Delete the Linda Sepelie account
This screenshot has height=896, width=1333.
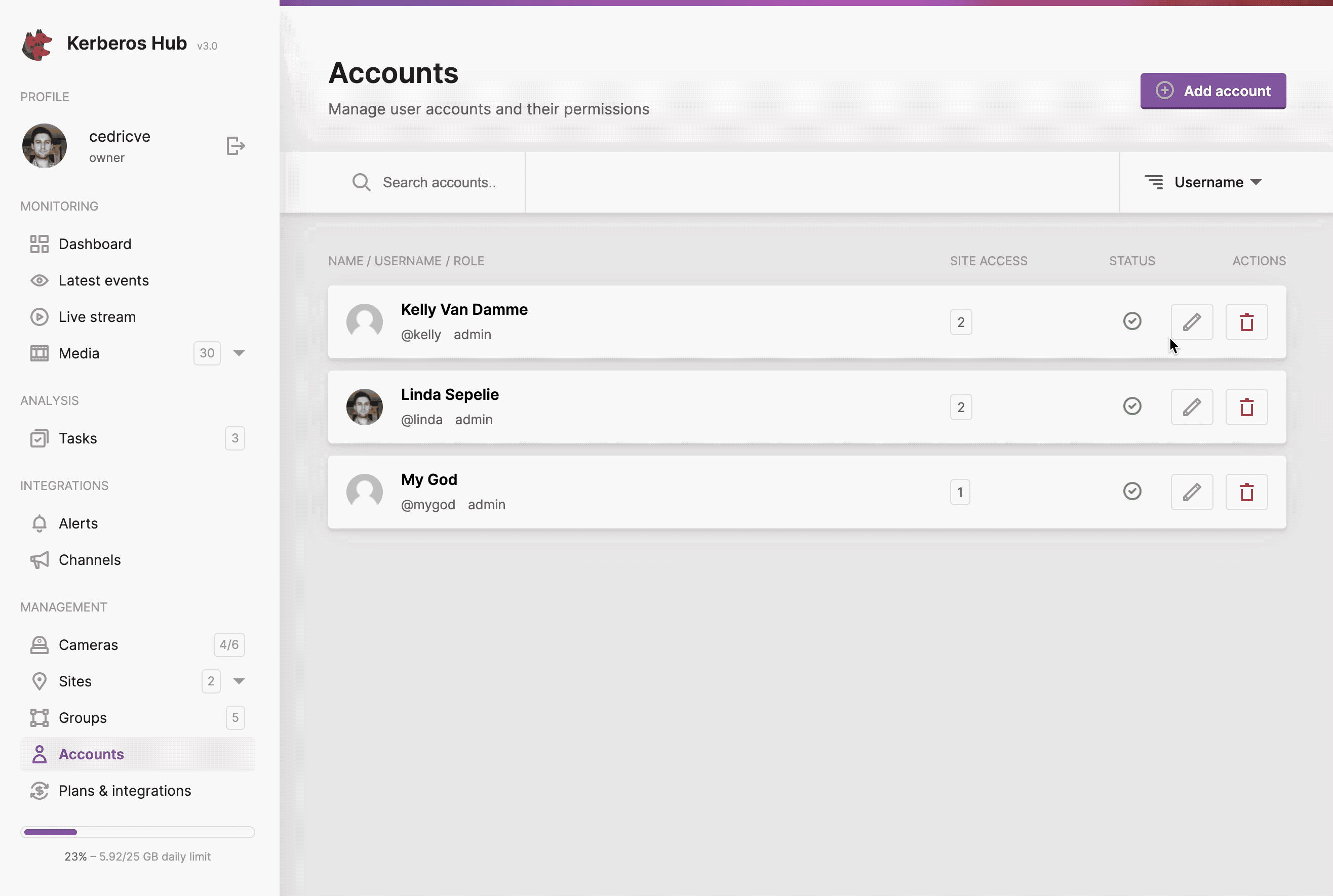[1247, 407]
